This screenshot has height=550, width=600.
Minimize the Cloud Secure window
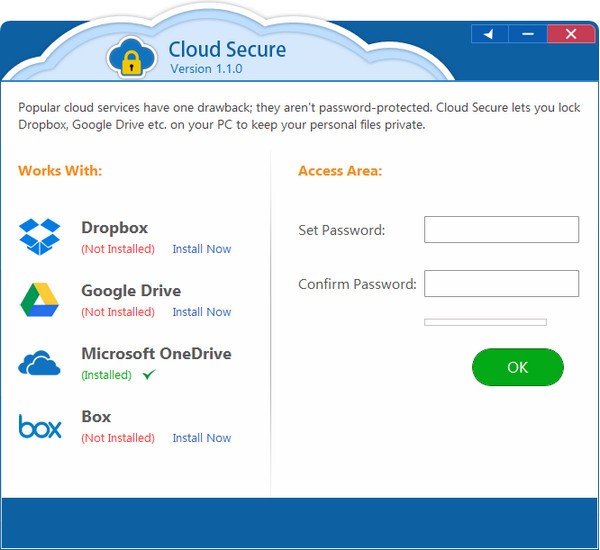526,34
